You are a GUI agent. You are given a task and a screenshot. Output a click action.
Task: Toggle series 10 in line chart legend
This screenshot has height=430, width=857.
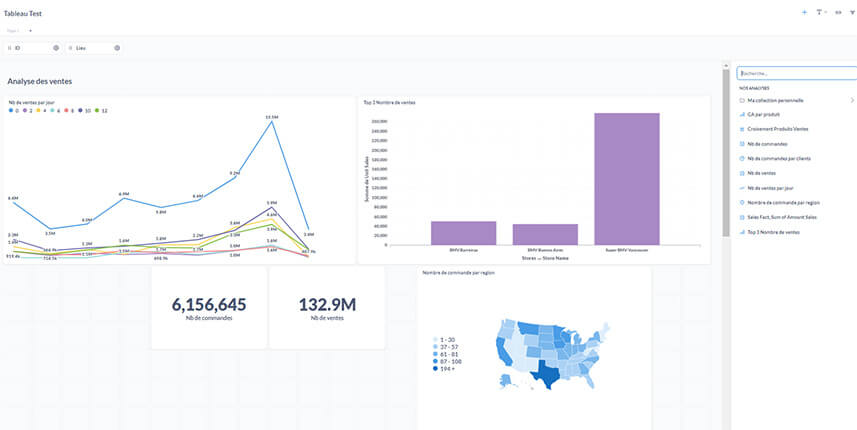[x=84, y=110]
